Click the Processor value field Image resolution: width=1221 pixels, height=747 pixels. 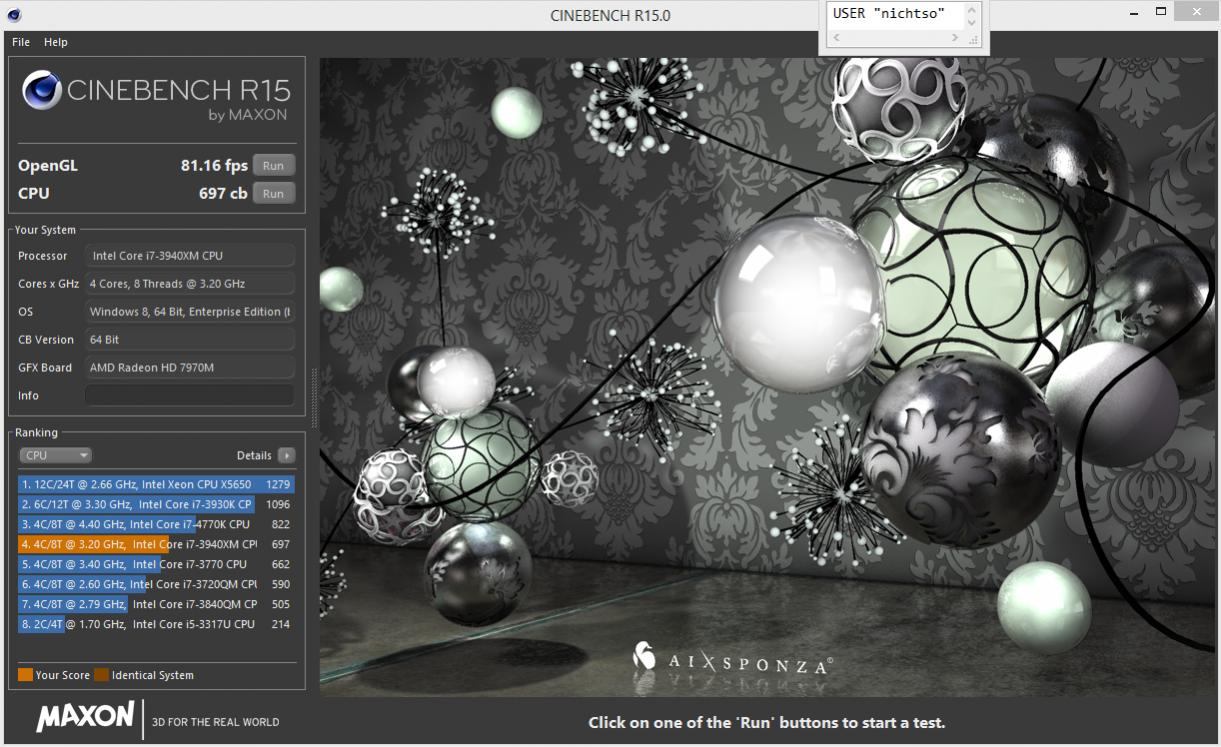(x=190, y=255)
